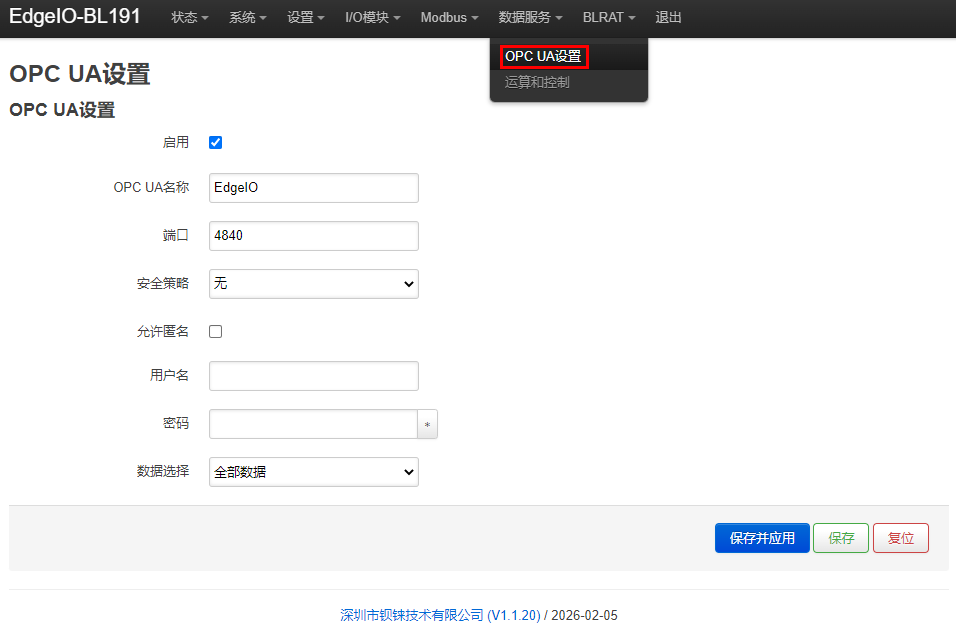Open the 状态 status menu
This screenshot has width=956, height=630.
pos(190,18)
